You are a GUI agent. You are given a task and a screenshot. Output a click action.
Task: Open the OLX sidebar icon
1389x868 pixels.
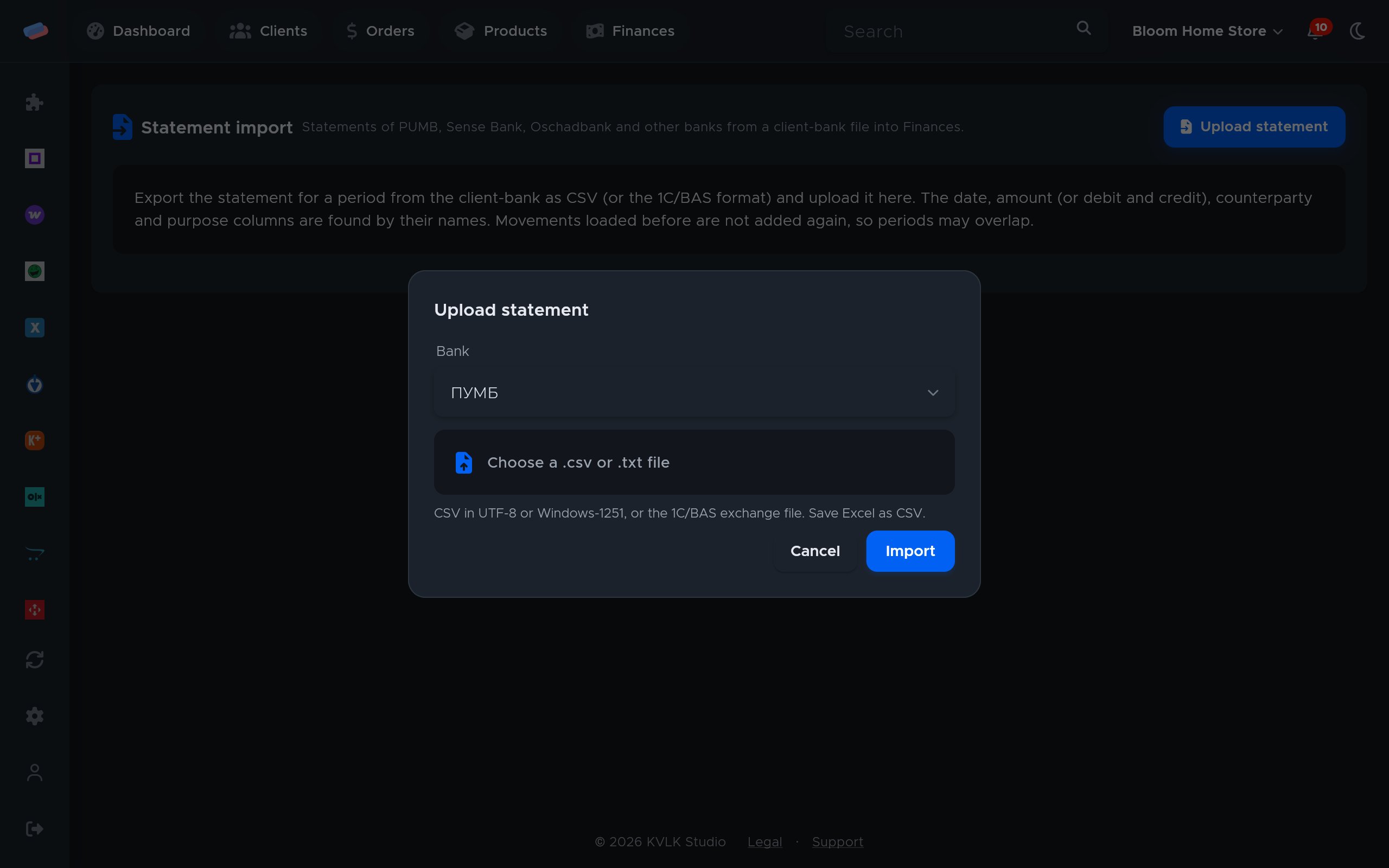click(34, 496)
